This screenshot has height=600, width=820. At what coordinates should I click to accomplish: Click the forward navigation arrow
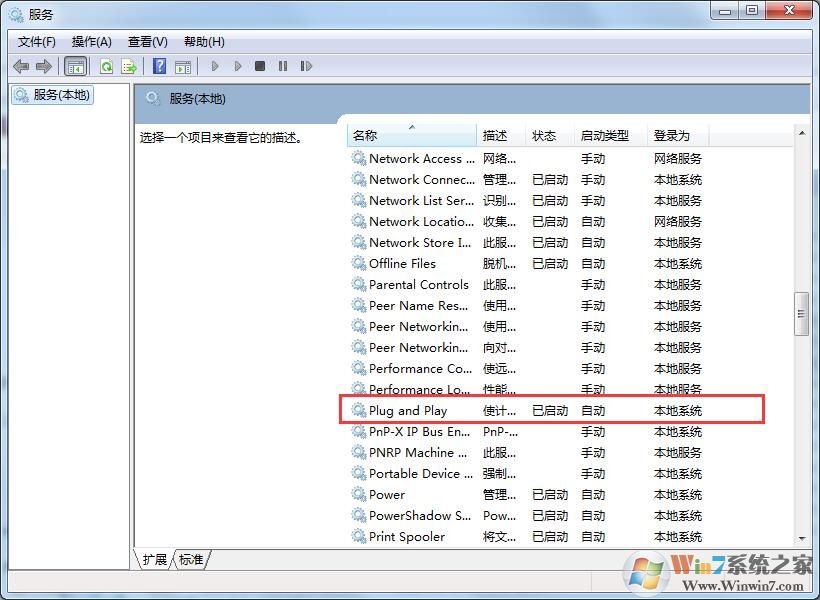coord(45,66)
